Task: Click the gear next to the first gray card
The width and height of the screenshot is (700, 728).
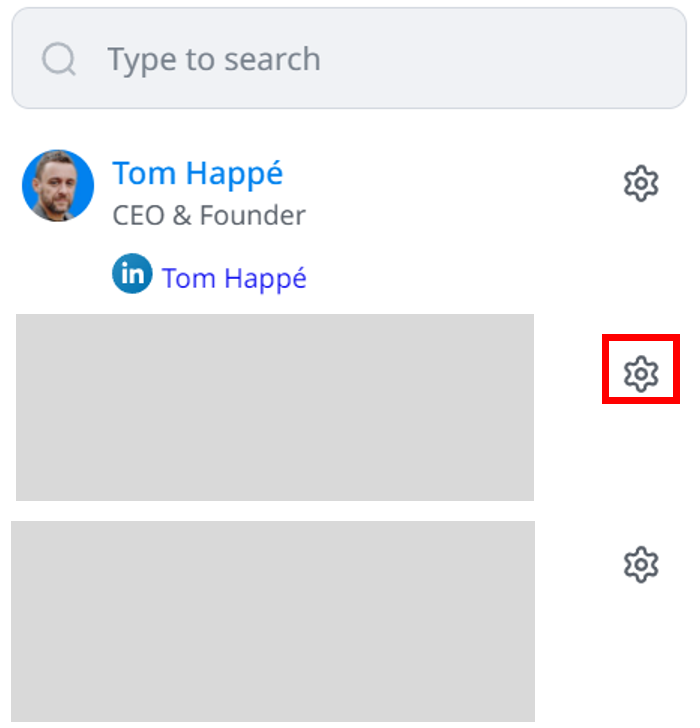Action: click(640, 373)
